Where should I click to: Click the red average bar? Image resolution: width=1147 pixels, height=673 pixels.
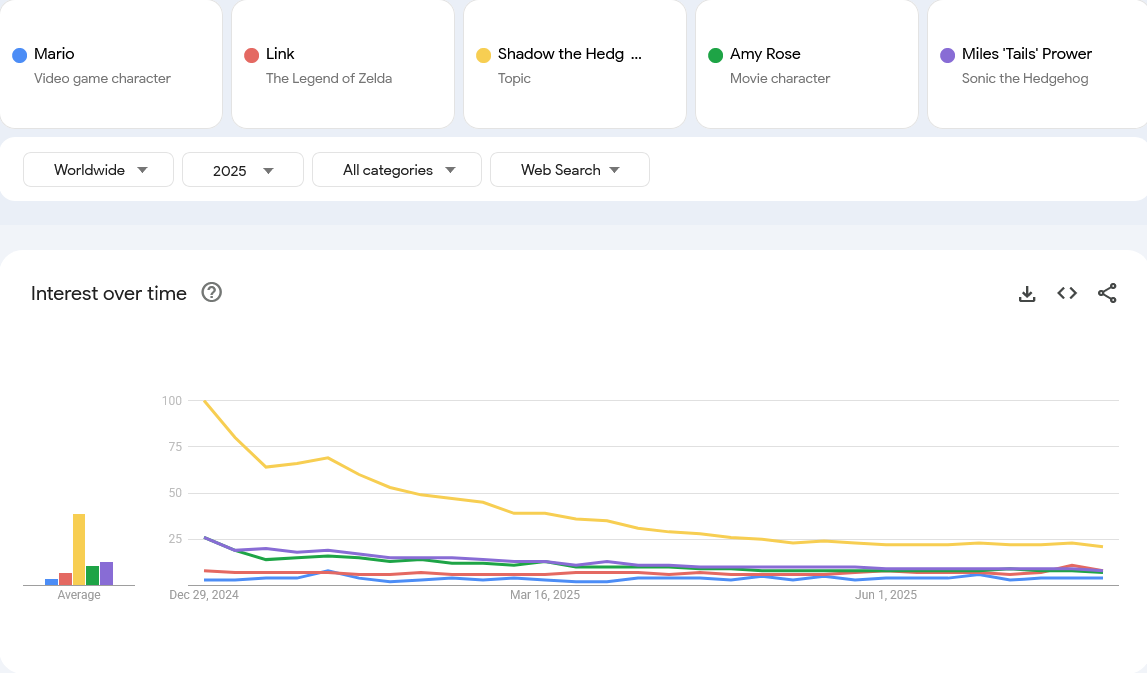pyautogui.click(x=65, y=579)
